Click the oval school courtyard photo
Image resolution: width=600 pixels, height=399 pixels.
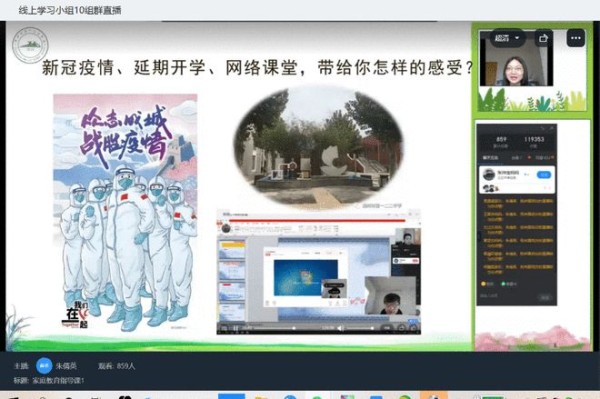318,148
